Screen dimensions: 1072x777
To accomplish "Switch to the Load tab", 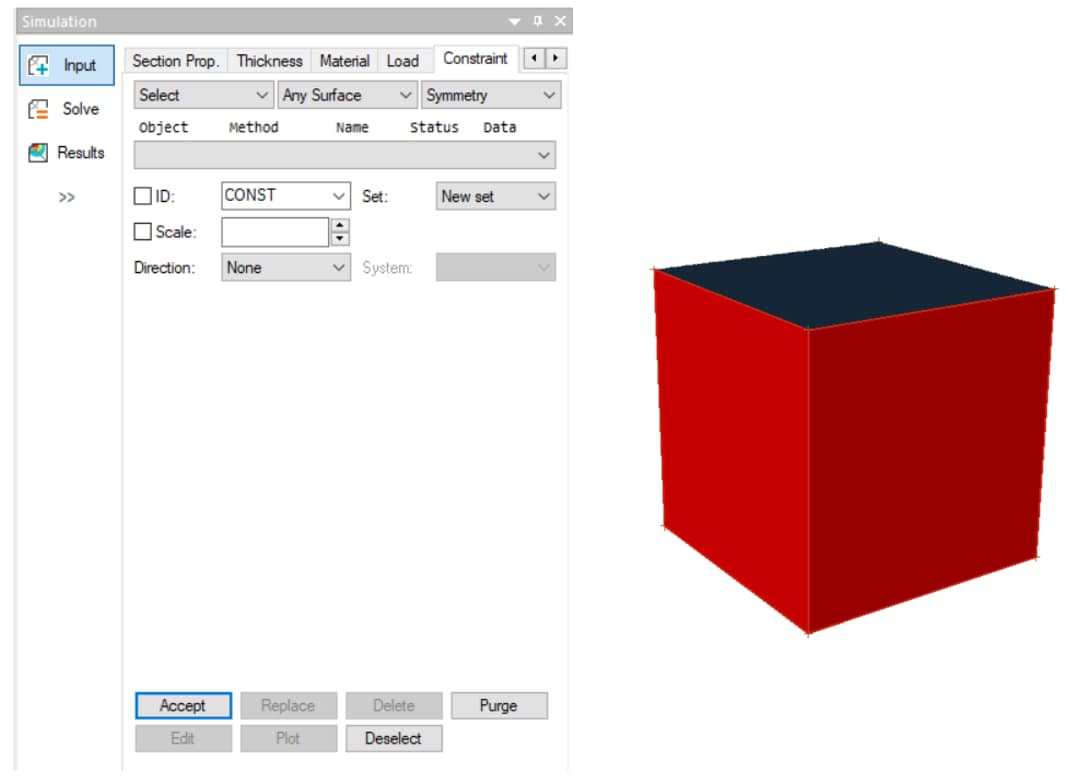I will 402,61.
